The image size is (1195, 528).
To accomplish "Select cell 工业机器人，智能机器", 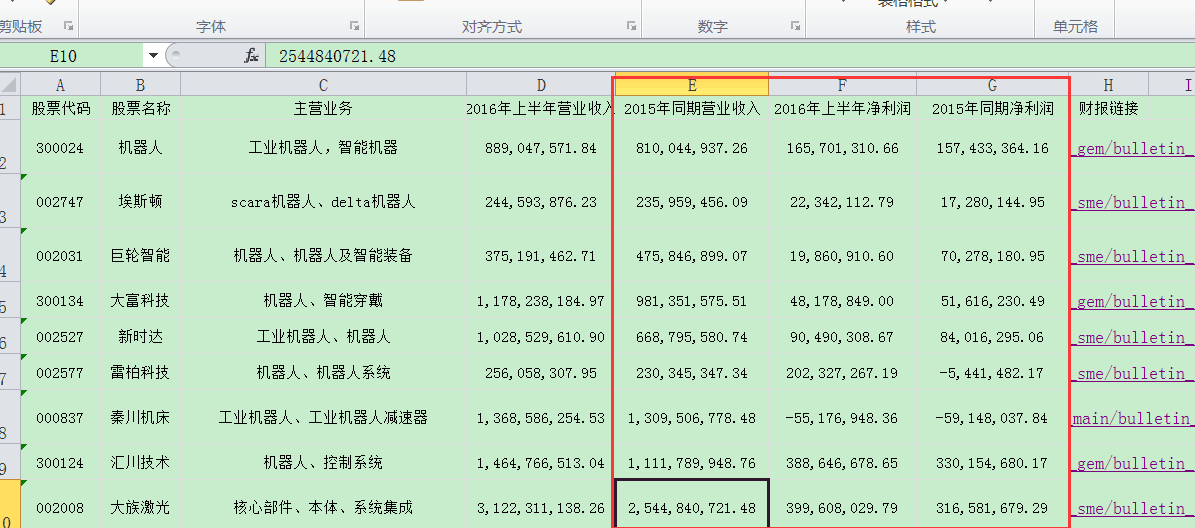I will [x=323, y=148].
